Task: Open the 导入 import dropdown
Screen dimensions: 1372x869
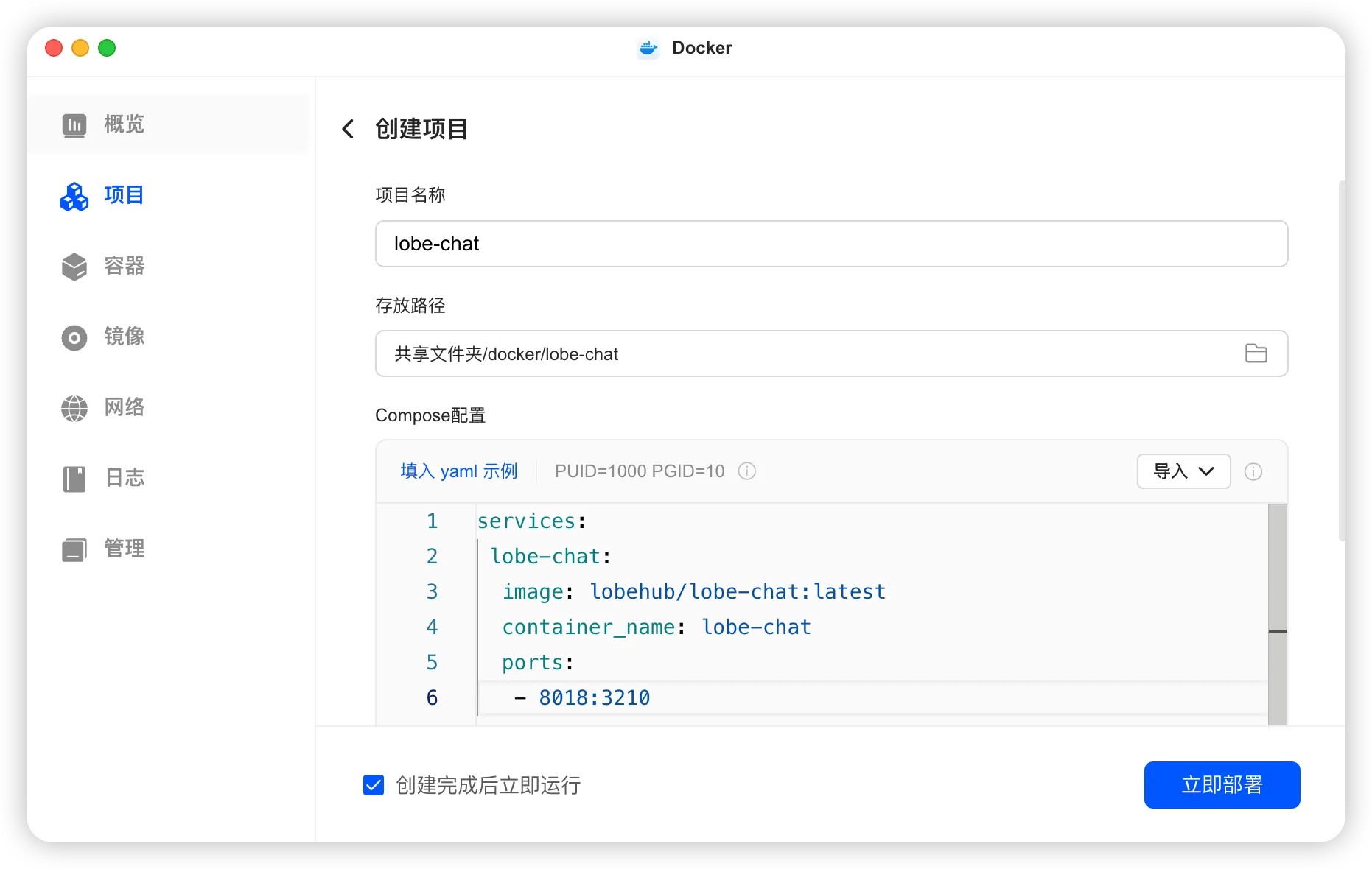Action: [1183, 471]
